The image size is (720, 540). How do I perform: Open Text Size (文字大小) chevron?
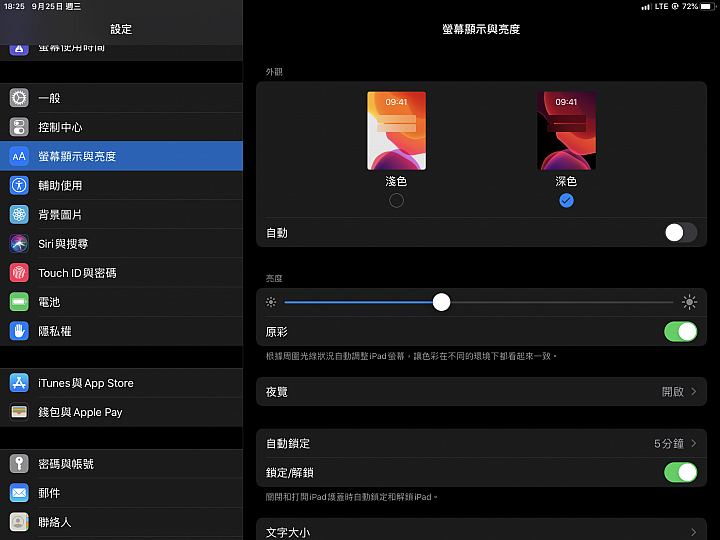pos(694,533)
